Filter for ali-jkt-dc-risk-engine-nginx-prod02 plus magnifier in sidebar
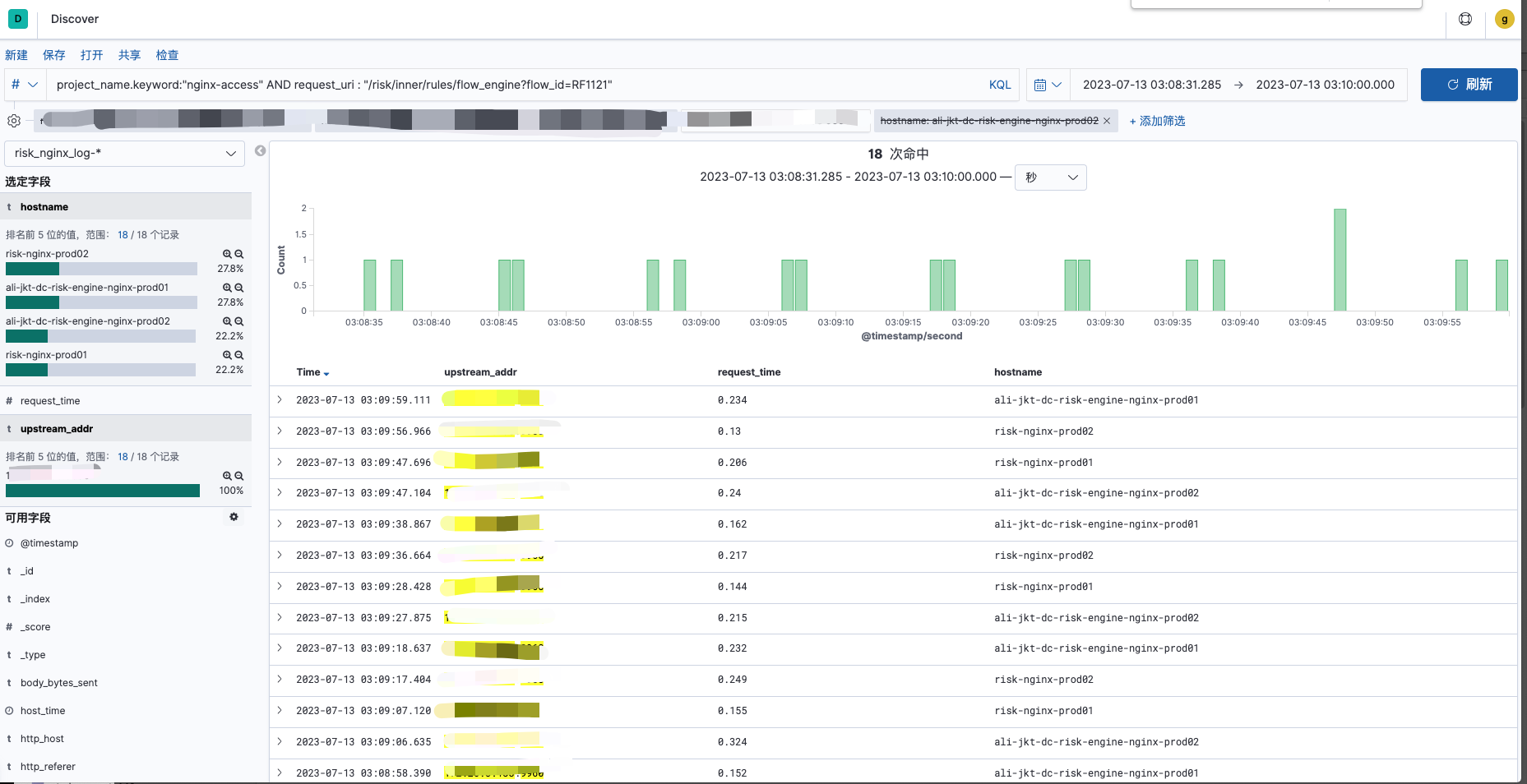 (227, 322)
